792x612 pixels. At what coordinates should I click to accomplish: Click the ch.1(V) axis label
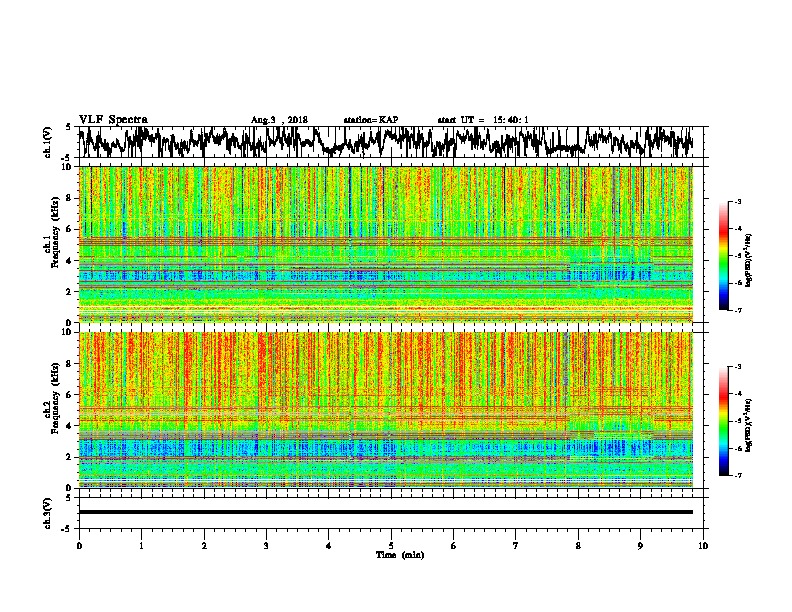pos(48,142)
